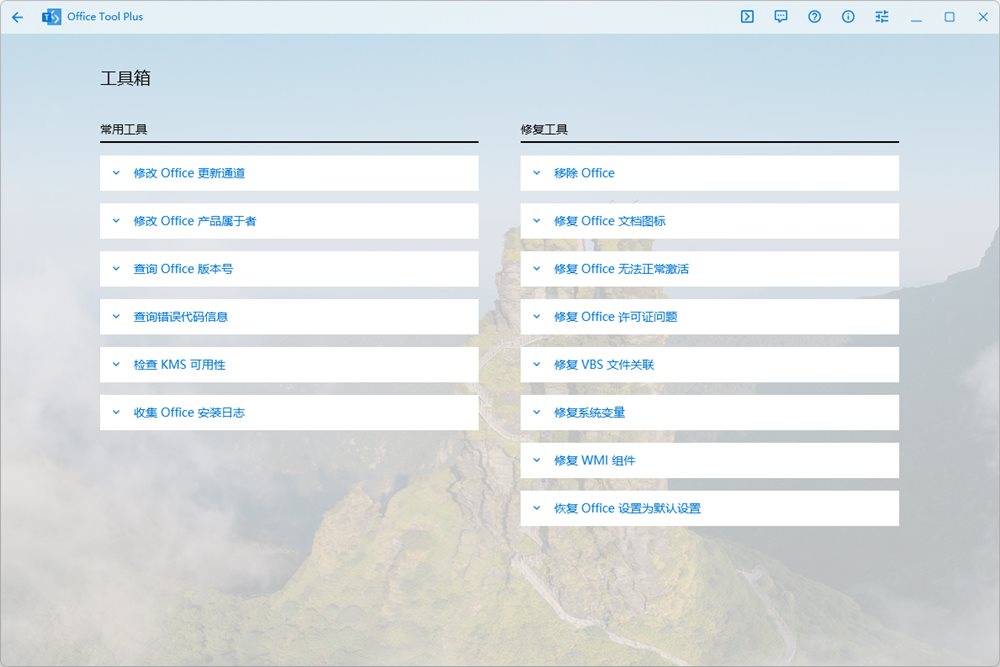The width and height of the screenshot is (1000, 667).
Task: Expand 修改 Office 产品属于者 panel
Action: [289, 221]
